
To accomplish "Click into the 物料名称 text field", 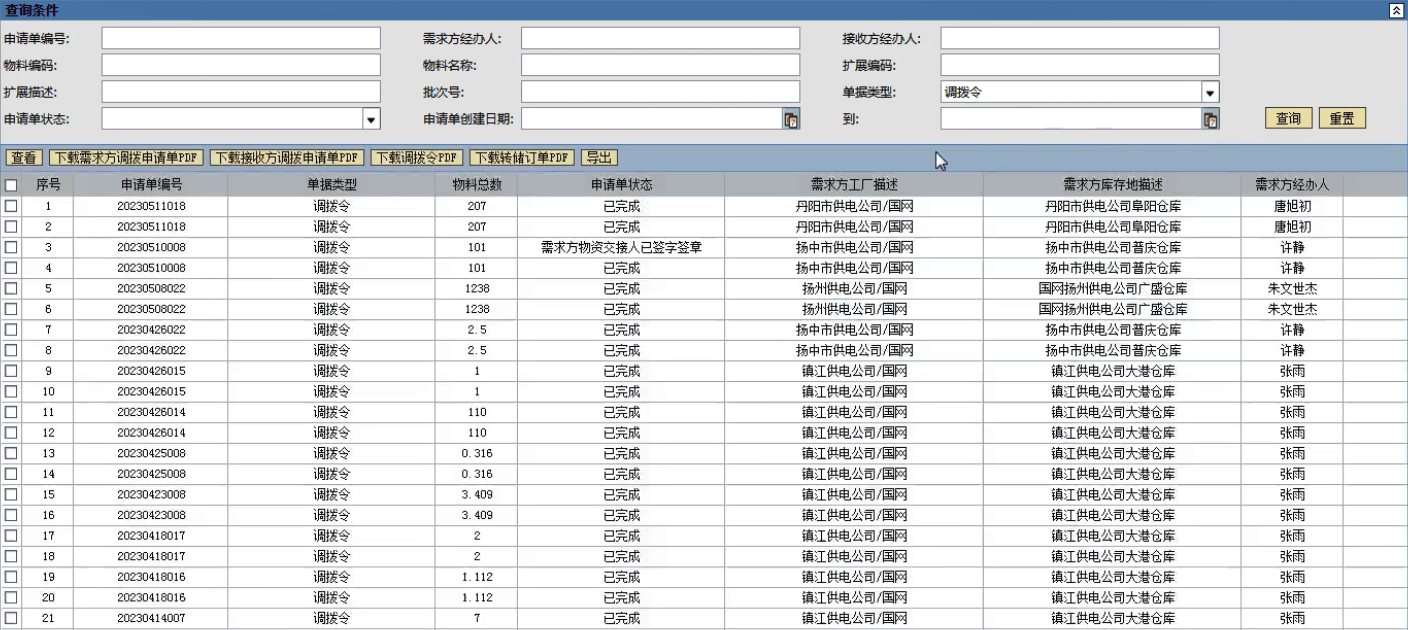I will 660,66.
